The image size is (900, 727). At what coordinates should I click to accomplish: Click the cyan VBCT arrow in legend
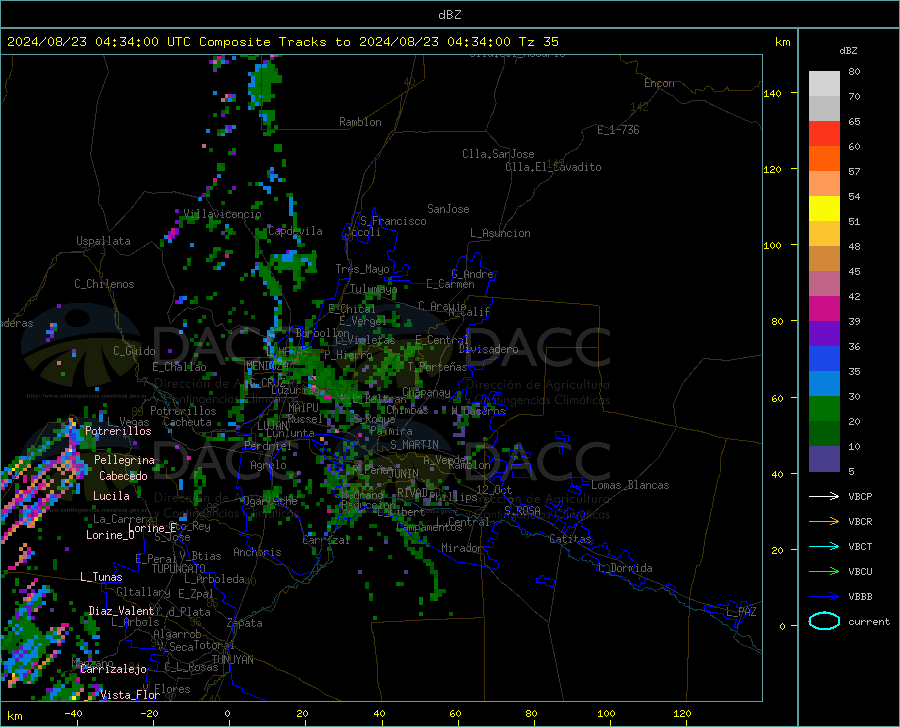[824, 546]
